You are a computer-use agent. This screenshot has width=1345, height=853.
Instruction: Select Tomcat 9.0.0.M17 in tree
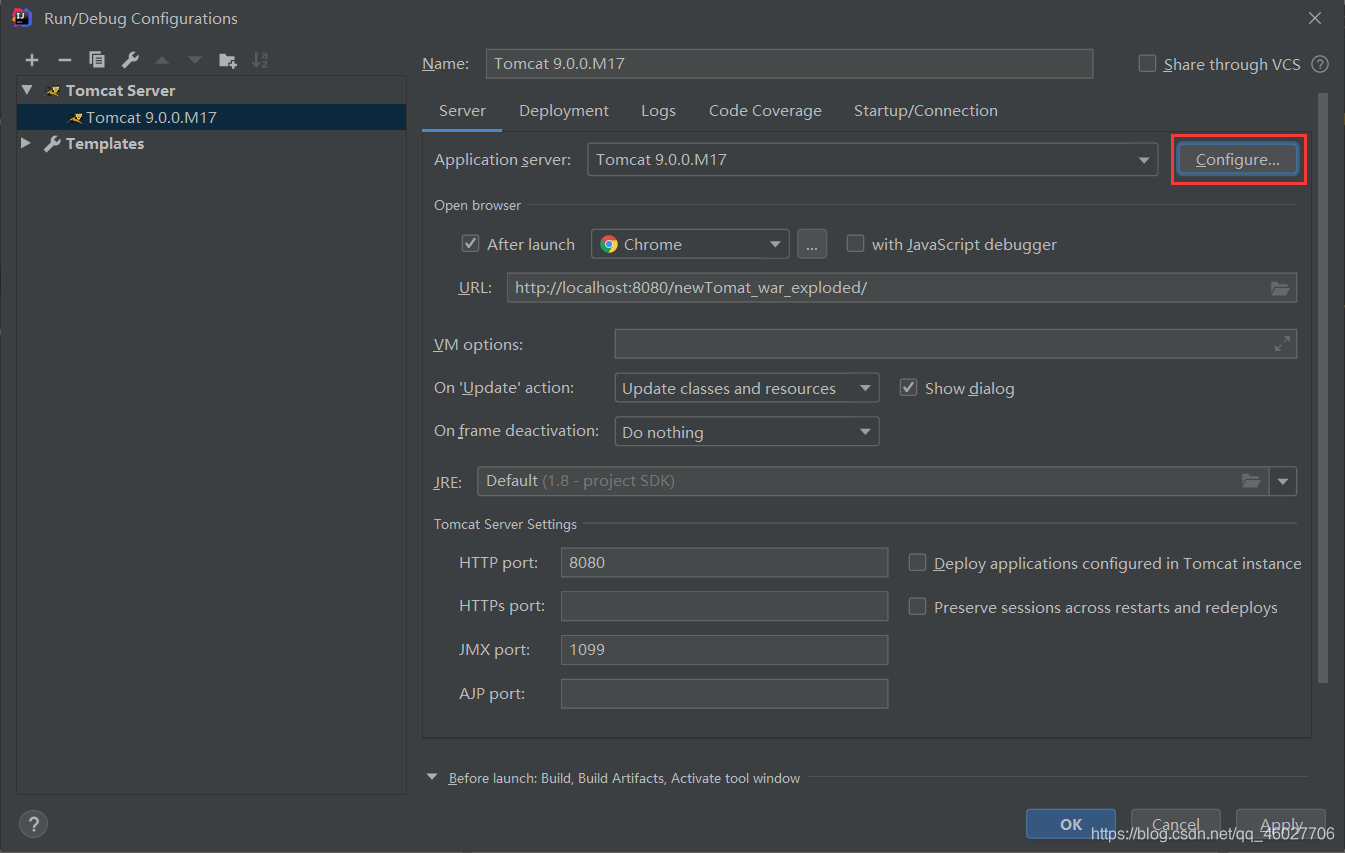(211, 117)
